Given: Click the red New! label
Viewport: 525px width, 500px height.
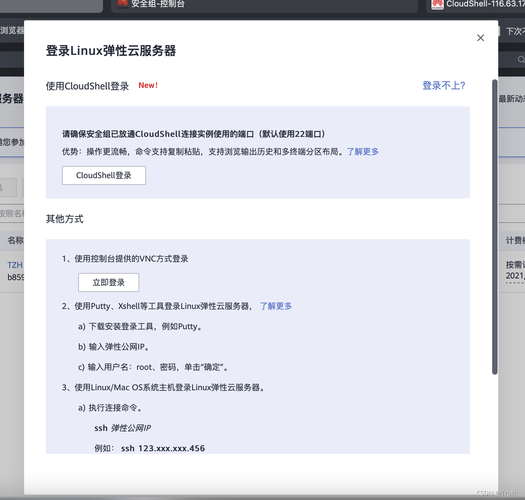Looking at the screenshot, I should coord(148,85).
